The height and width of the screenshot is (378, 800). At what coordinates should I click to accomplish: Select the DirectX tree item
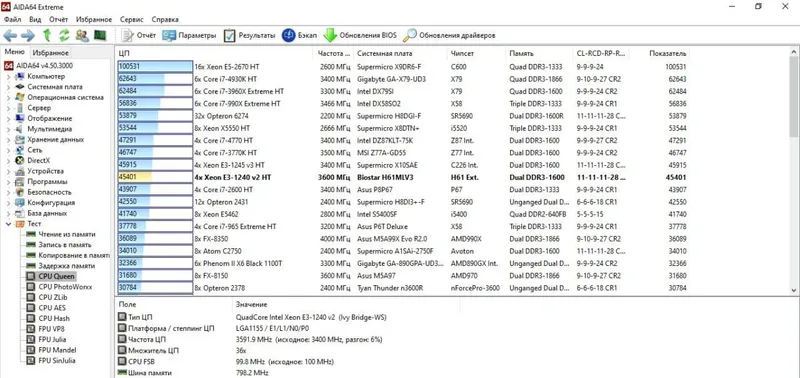click(33, 160)
